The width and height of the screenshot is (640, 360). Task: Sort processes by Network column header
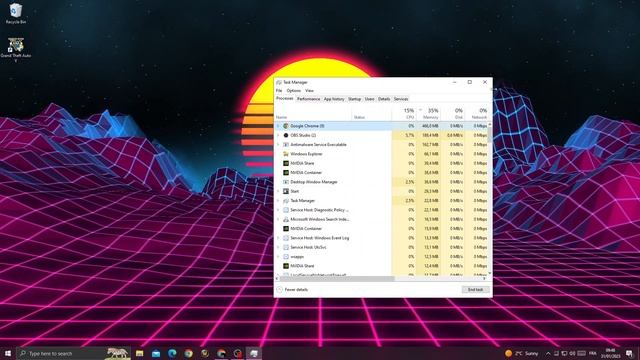click(477, 113)
